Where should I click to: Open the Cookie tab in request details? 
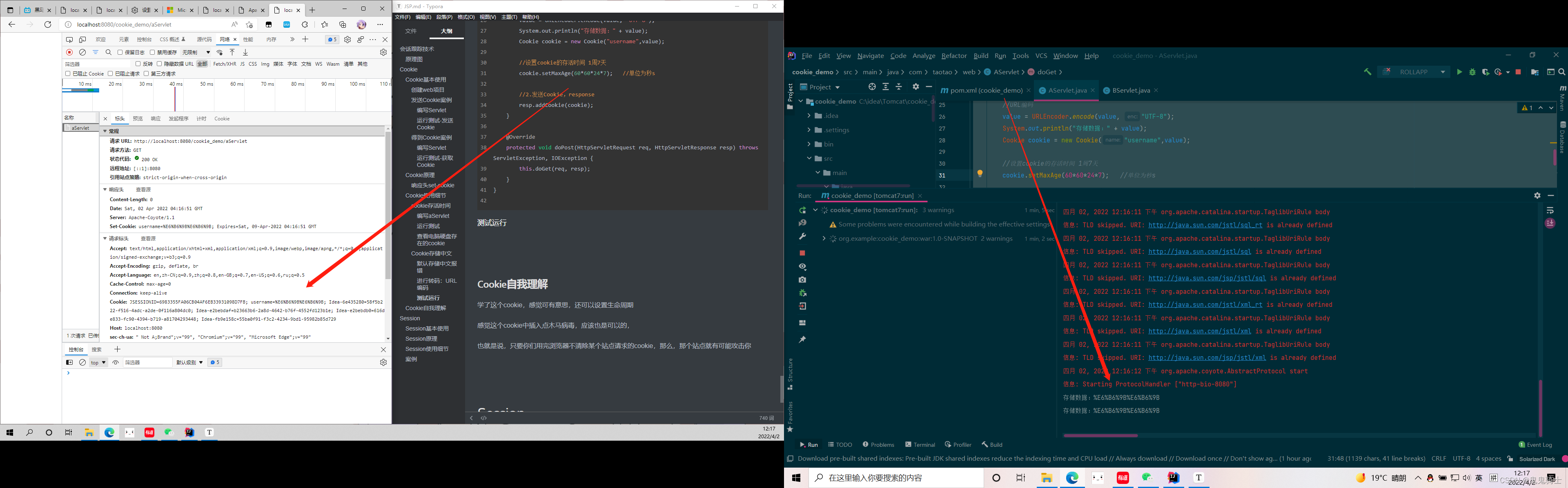(222, 119)
